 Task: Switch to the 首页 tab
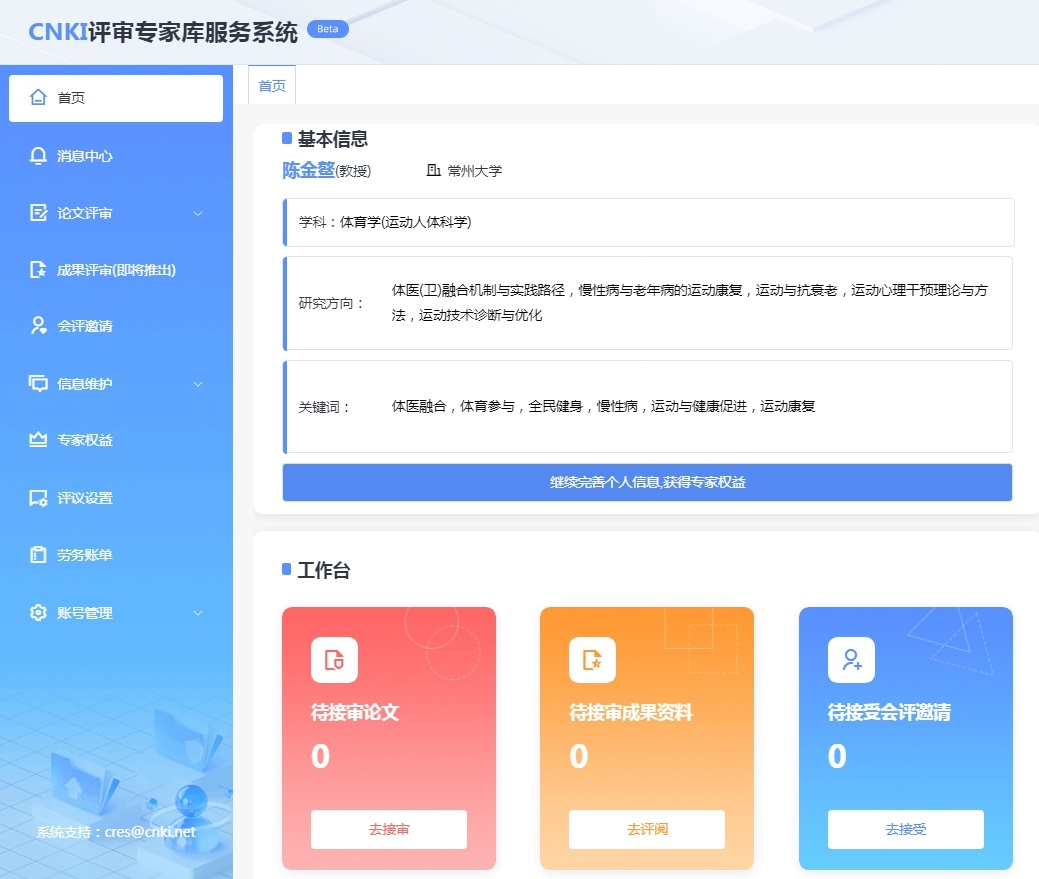pyautogui.click(x=272, y=86)
